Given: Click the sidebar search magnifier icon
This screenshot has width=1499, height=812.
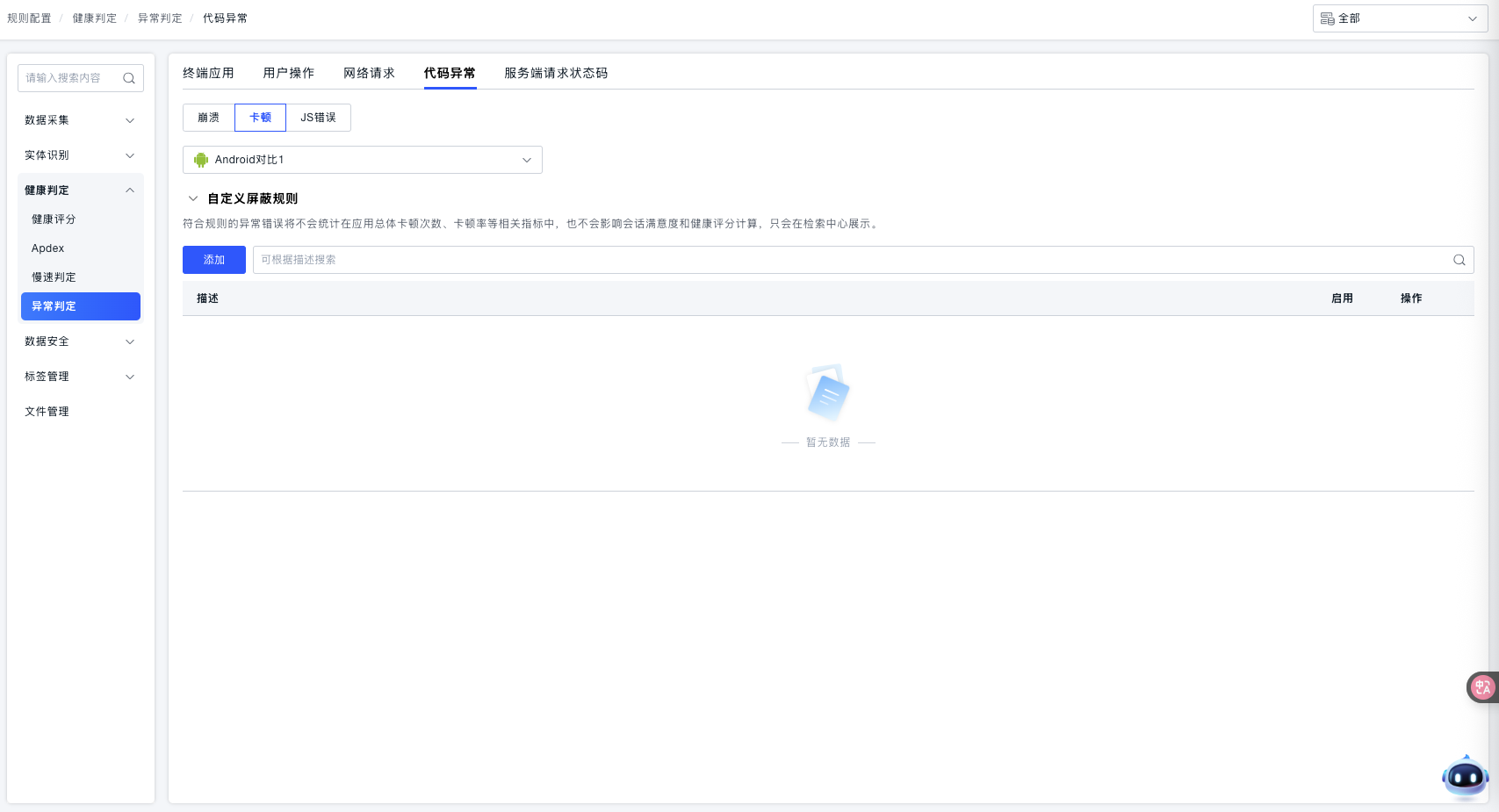Looking at the screenshot, I should pos(129,78).
